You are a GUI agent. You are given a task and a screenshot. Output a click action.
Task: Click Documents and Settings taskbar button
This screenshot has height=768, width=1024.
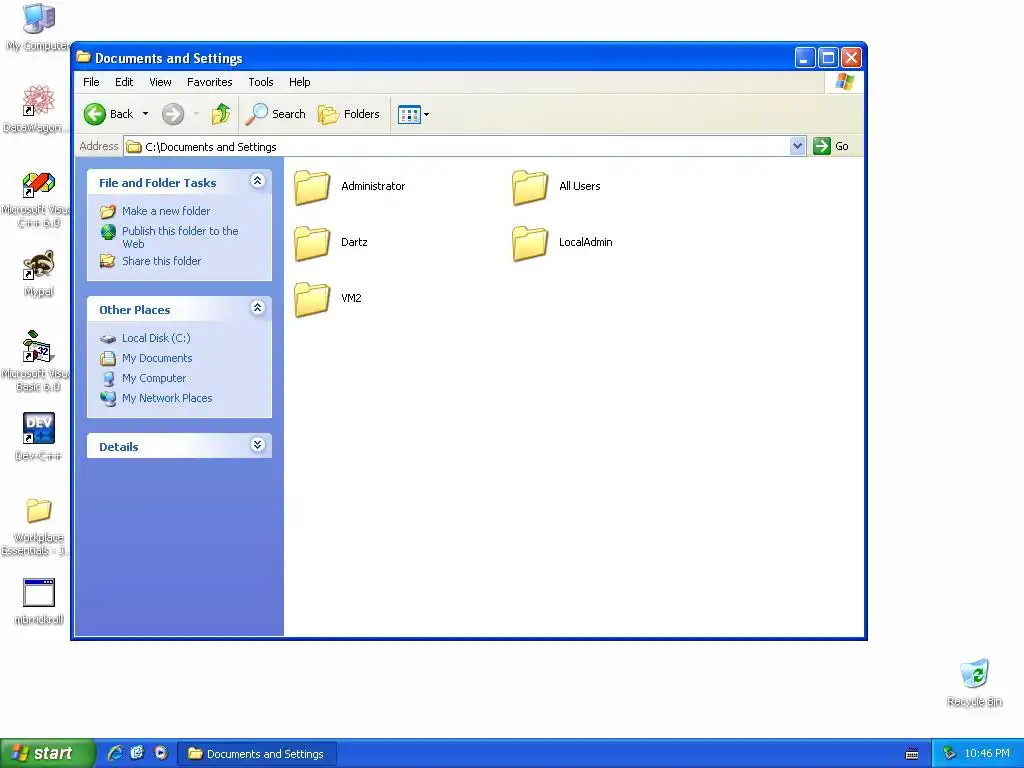pos(257,754)
